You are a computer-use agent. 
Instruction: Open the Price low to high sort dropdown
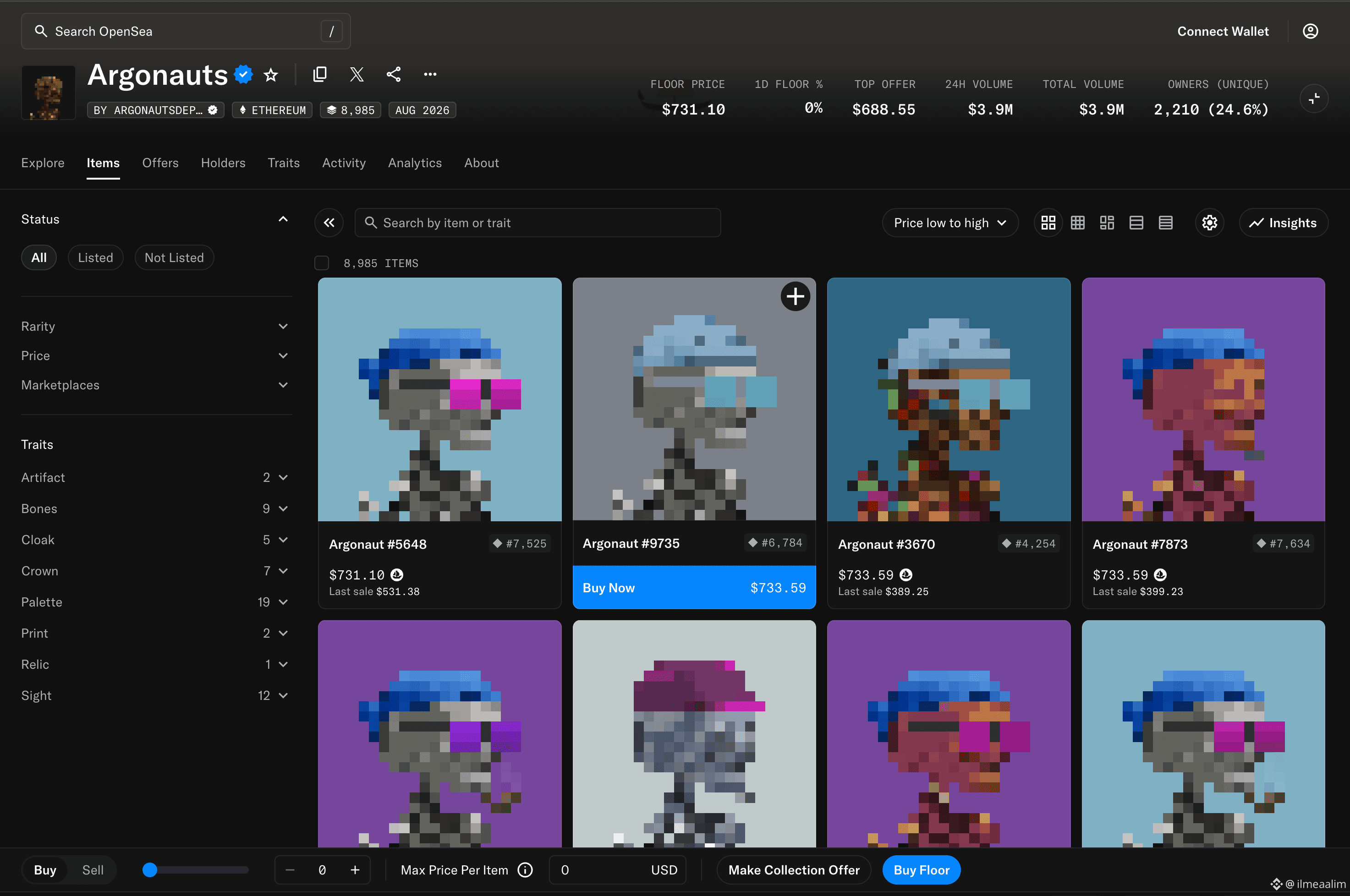950,223
